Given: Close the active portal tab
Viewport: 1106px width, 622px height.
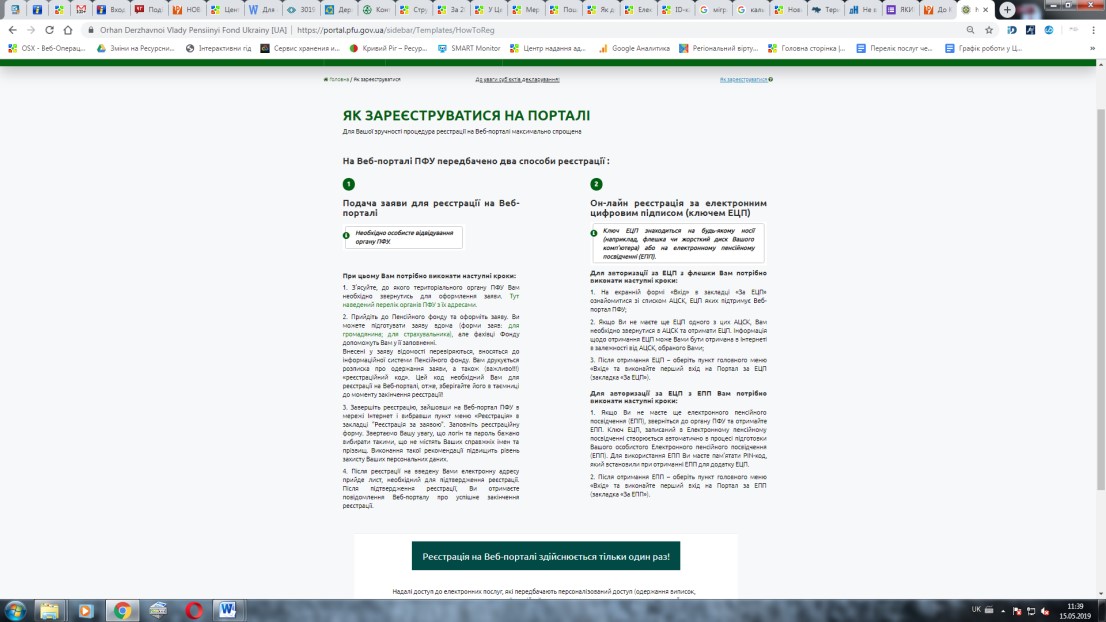Looking at the screenshot, I should [986, 10].
